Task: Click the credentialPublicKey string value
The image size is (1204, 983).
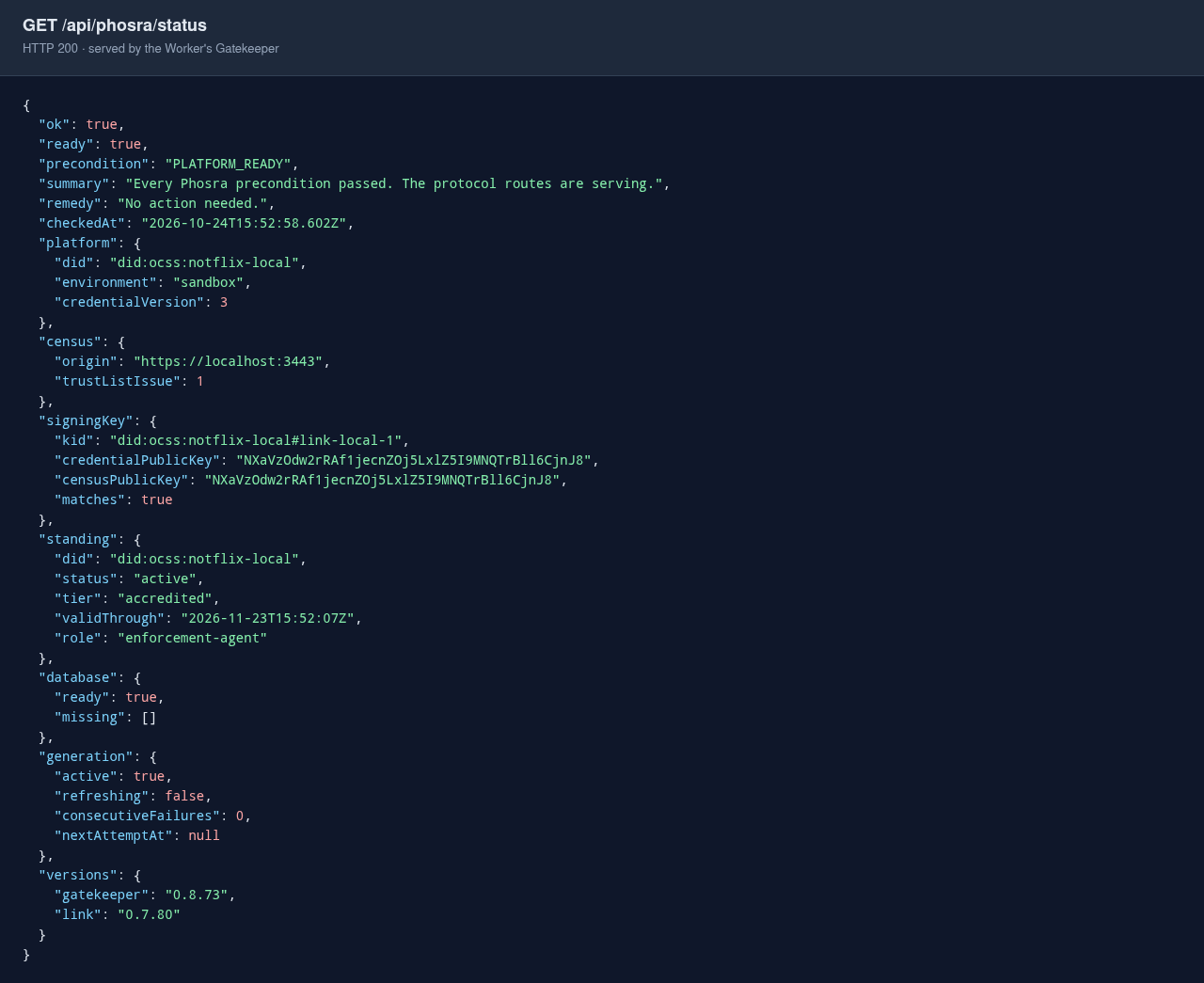Action: 414,460
